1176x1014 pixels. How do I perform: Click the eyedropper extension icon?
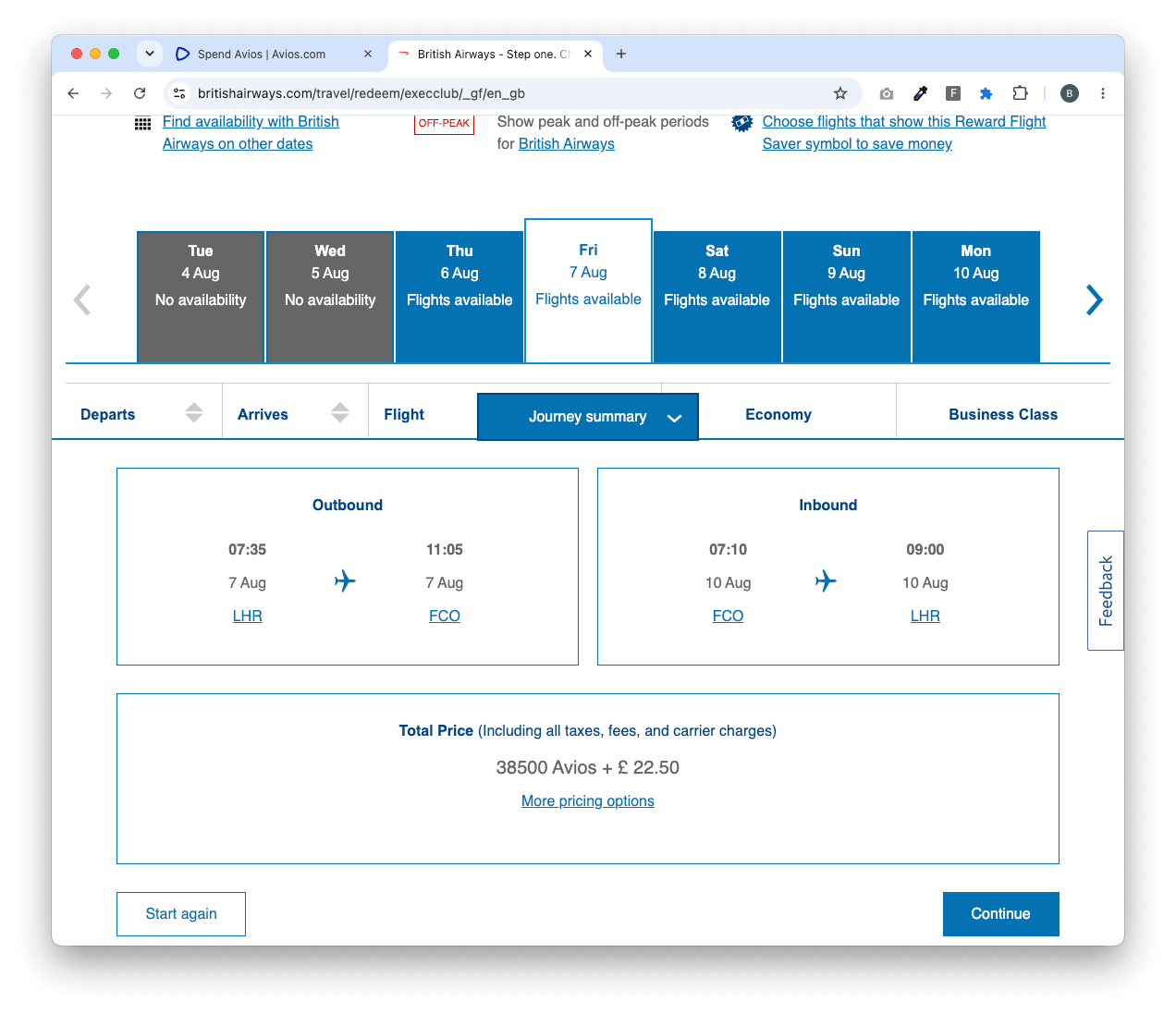tap(920, 93)
